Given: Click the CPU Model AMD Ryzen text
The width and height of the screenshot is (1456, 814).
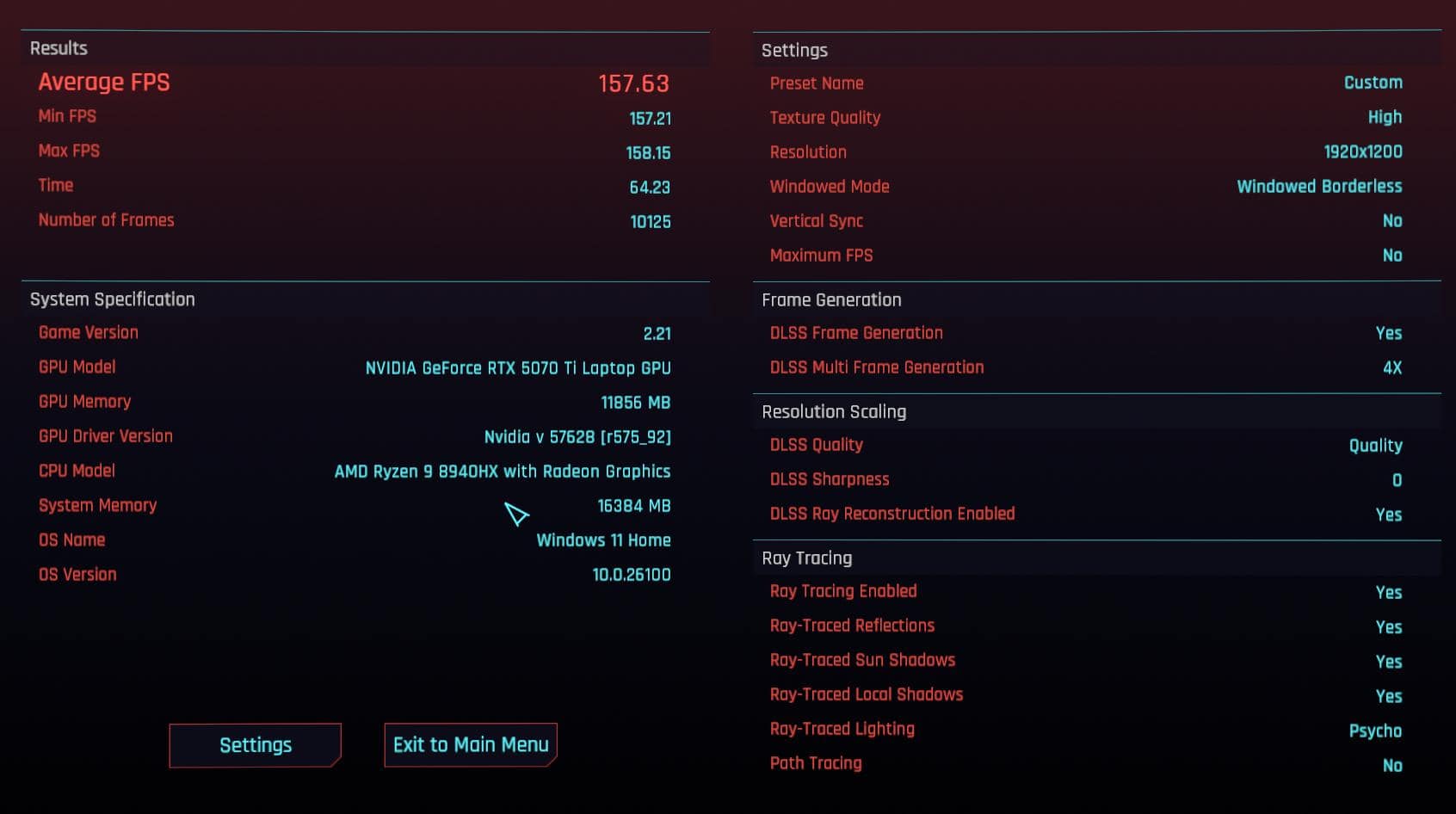Looking at the screenshot, I should [502, 472].
